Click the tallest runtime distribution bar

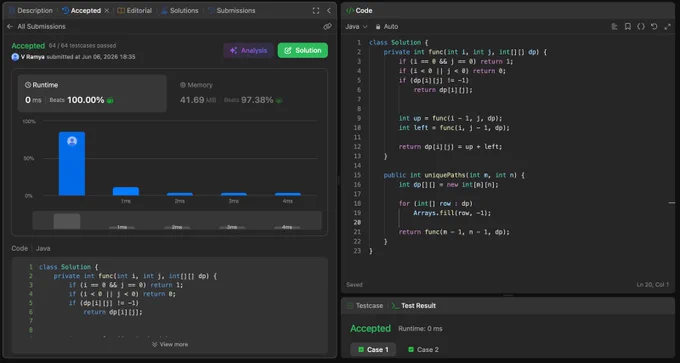72,164
